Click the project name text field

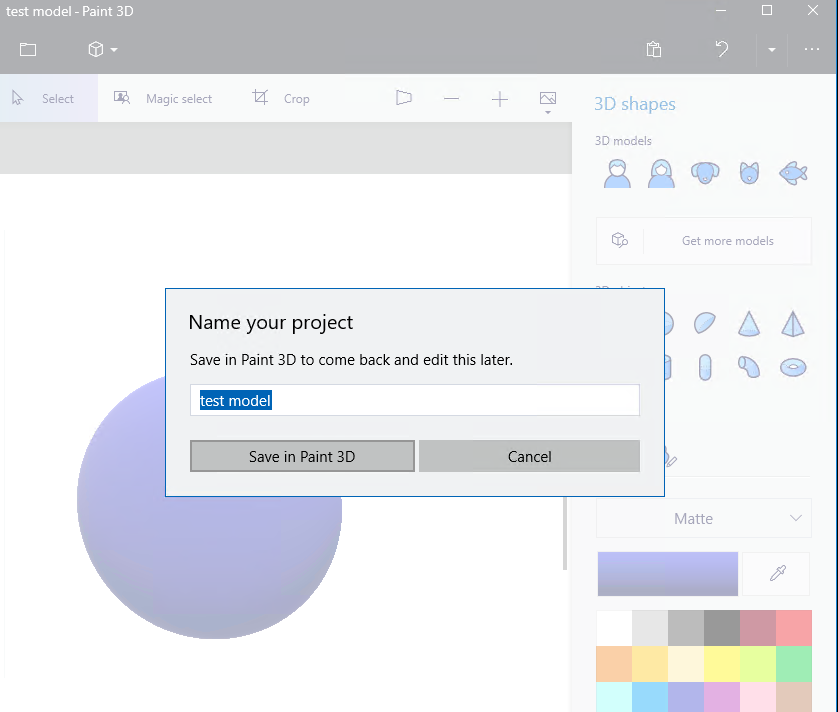(415, 400)
